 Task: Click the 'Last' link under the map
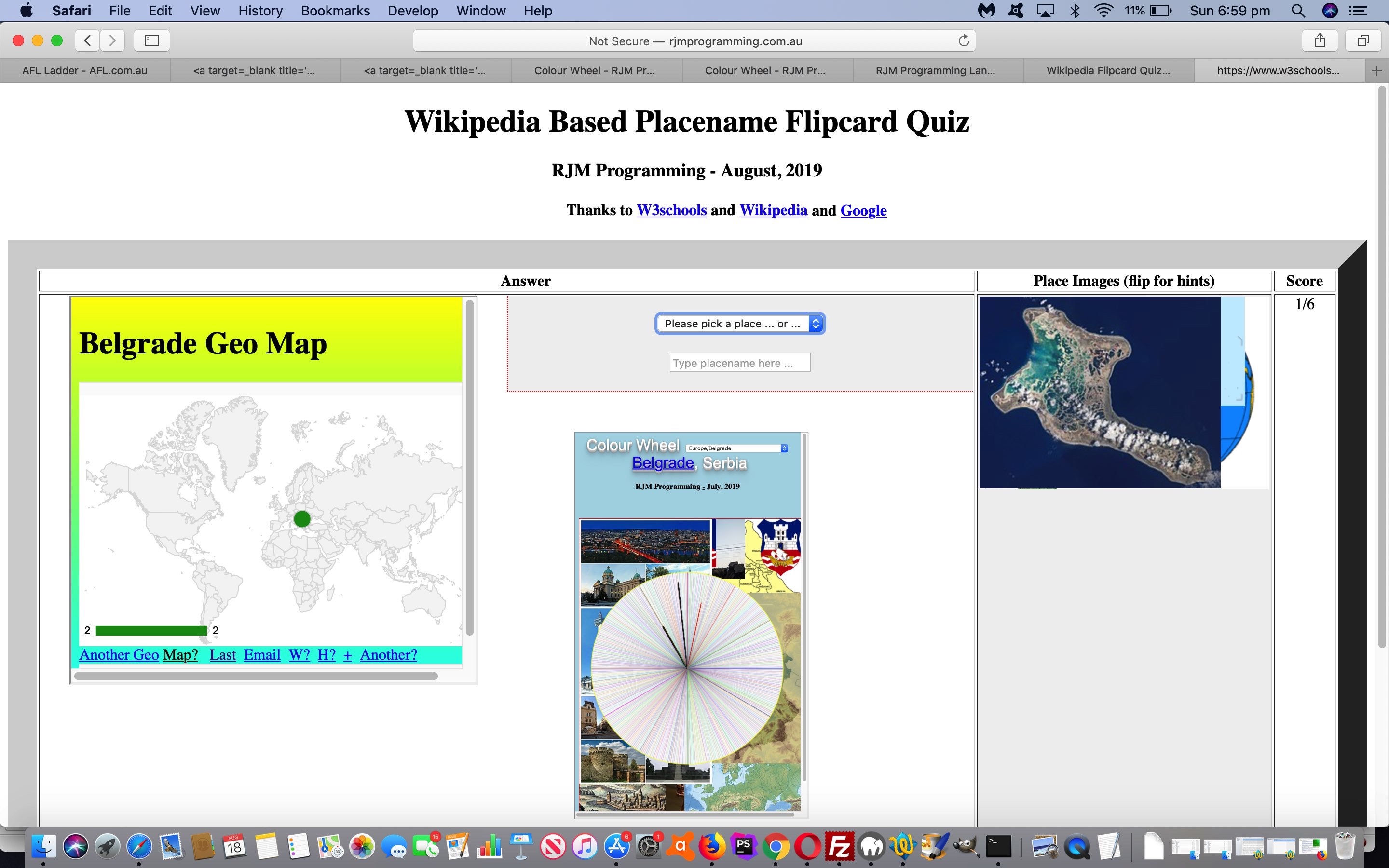[223, 654]
